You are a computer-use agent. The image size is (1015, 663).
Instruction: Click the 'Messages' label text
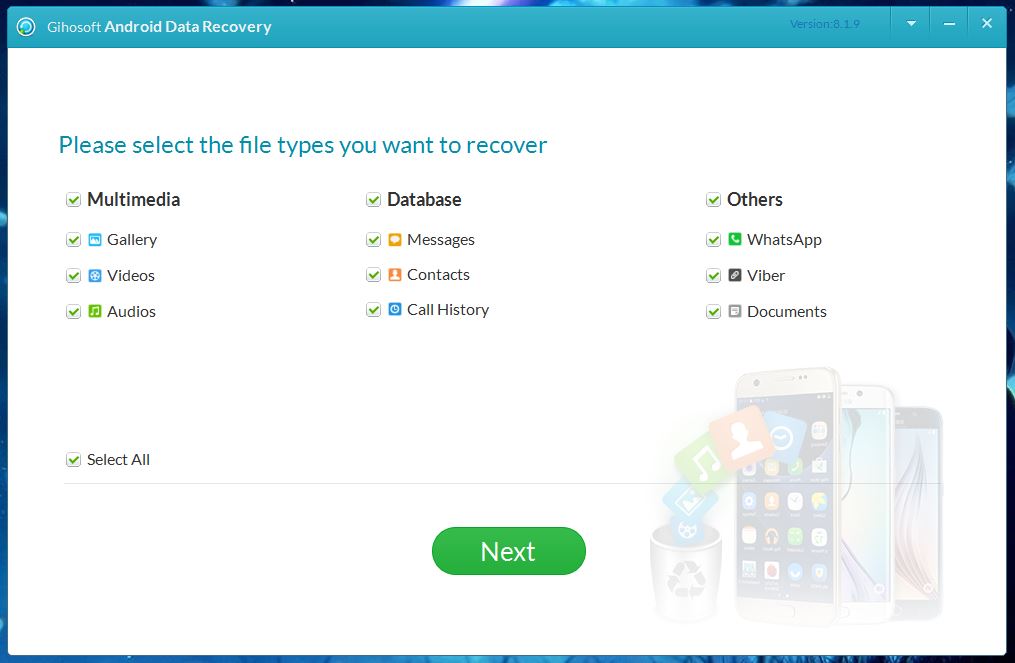pos(441,240)
